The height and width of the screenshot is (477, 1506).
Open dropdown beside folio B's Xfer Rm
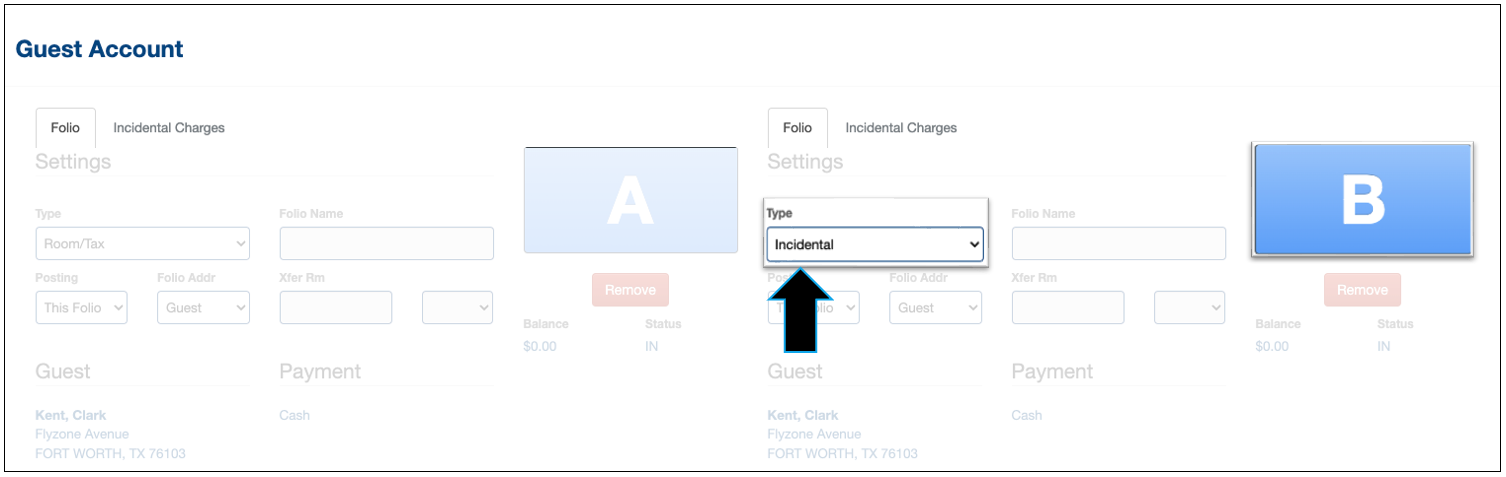(1189, 307)
